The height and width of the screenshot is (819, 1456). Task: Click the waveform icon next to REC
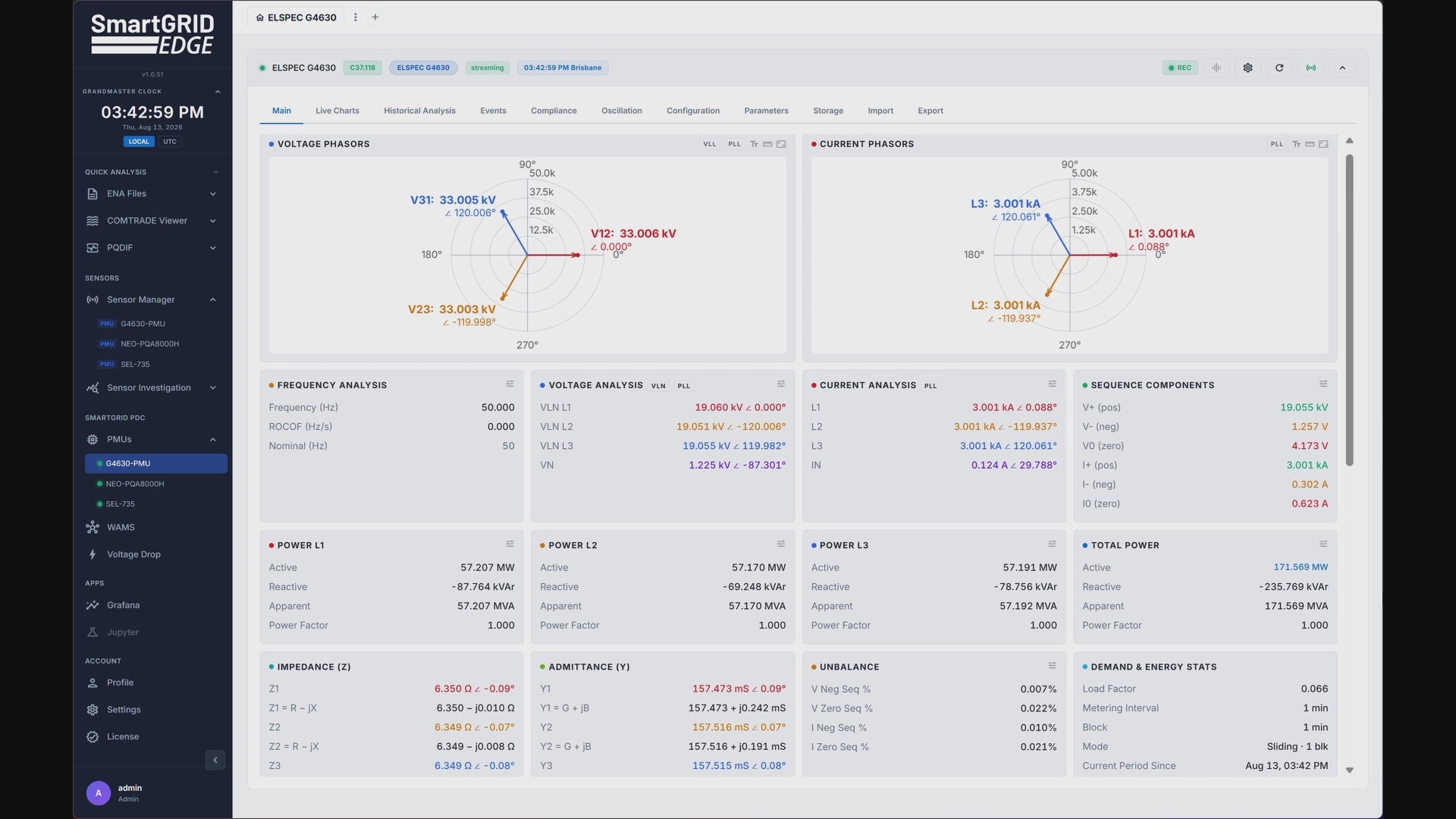point(1216,67)
